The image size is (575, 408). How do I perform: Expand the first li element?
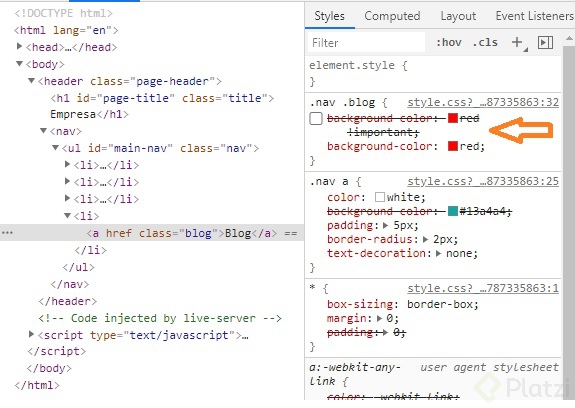(x=67, y=164)
